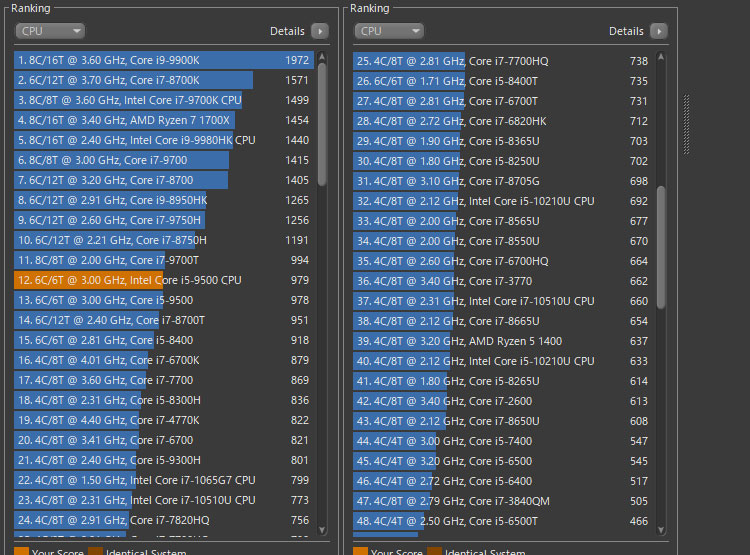
Task: Select the Core i7-6700 entry ranked 20
Action: pos(164,440)
